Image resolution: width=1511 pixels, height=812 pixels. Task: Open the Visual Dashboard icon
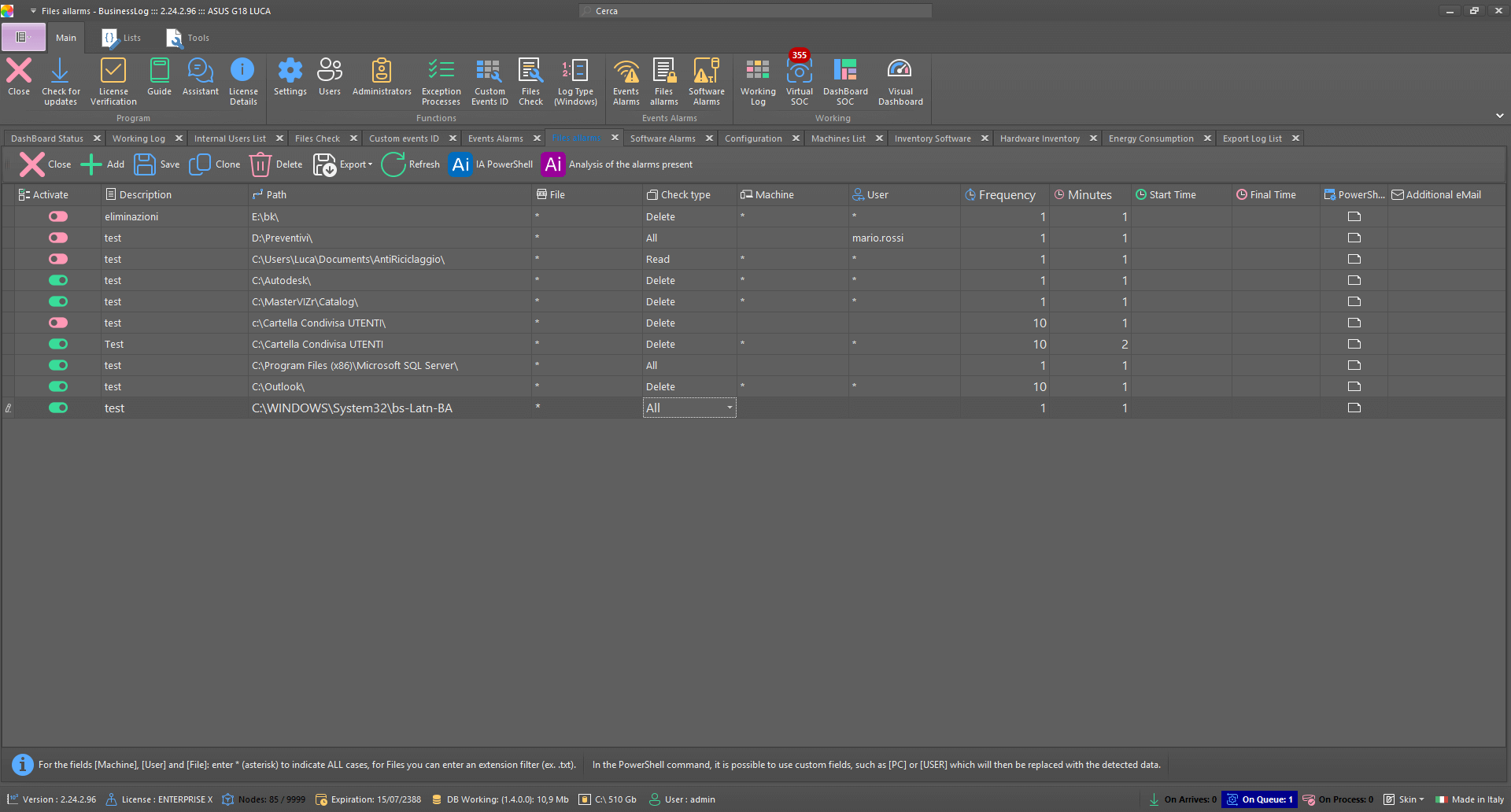(900, 81)
